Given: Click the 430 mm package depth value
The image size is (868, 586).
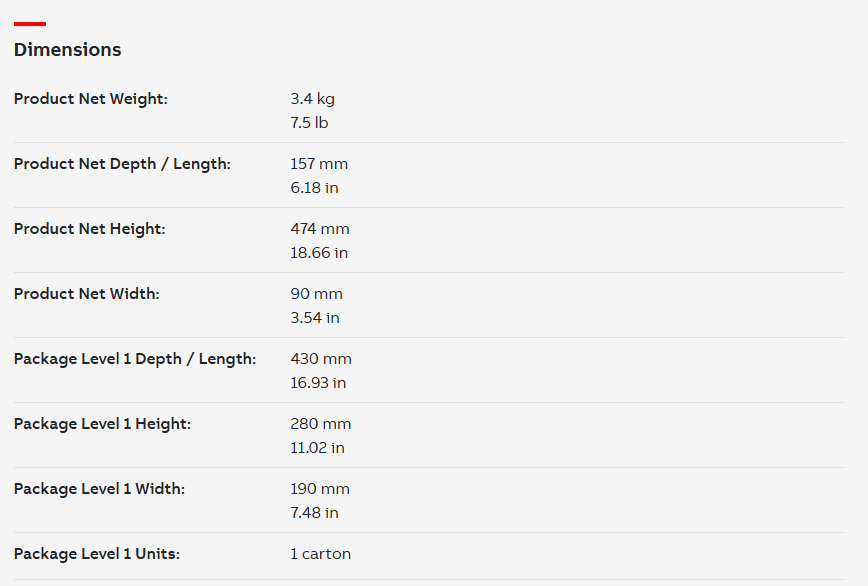Looking at the screenshot, I should point(321,359).
